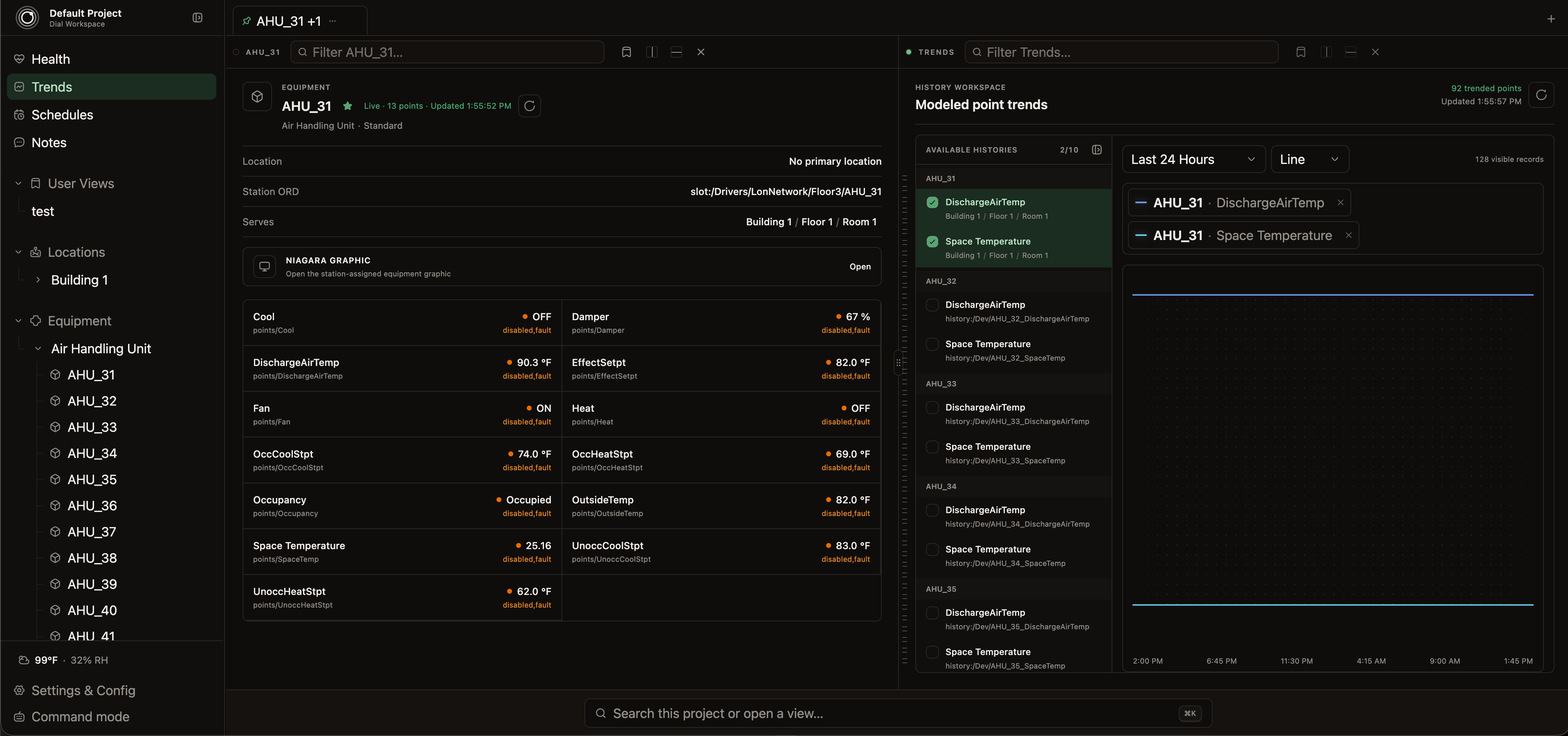Split the AHU_31 pane vertically
1568x736 pixels.
[x=651, y=52]
